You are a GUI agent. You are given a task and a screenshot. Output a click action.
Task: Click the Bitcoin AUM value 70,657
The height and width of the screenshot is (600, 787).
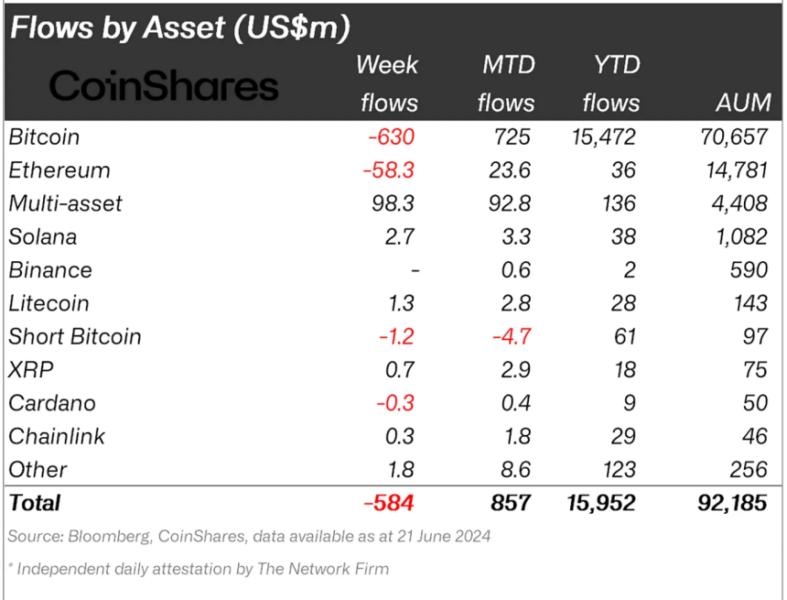[x=733, y=137]
